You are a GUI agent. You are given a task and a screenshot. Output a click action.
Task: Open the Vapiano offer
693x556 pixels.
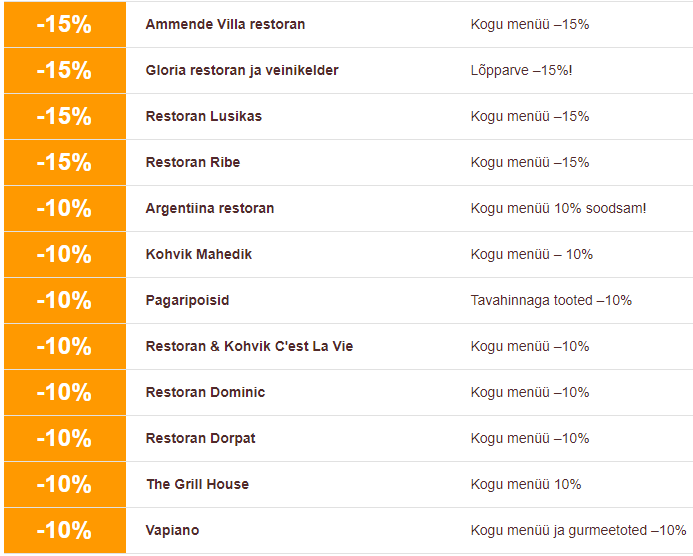[172, 530]
